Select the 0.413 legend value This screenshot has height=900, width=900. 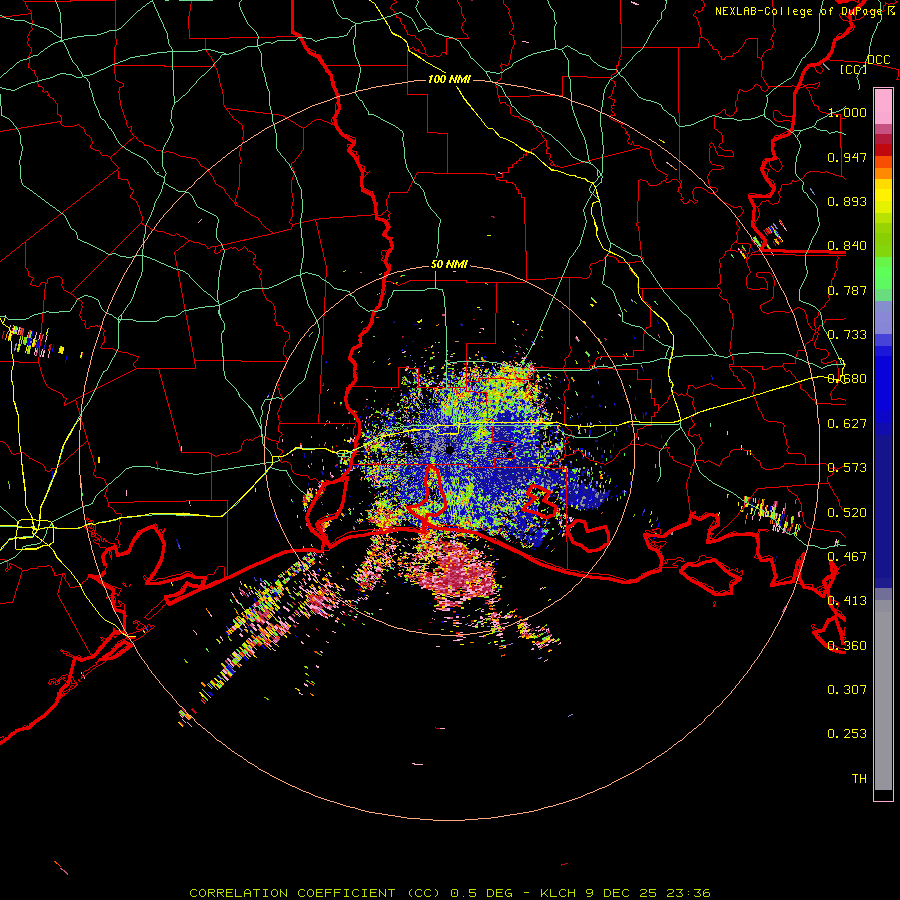click(847, 601)
